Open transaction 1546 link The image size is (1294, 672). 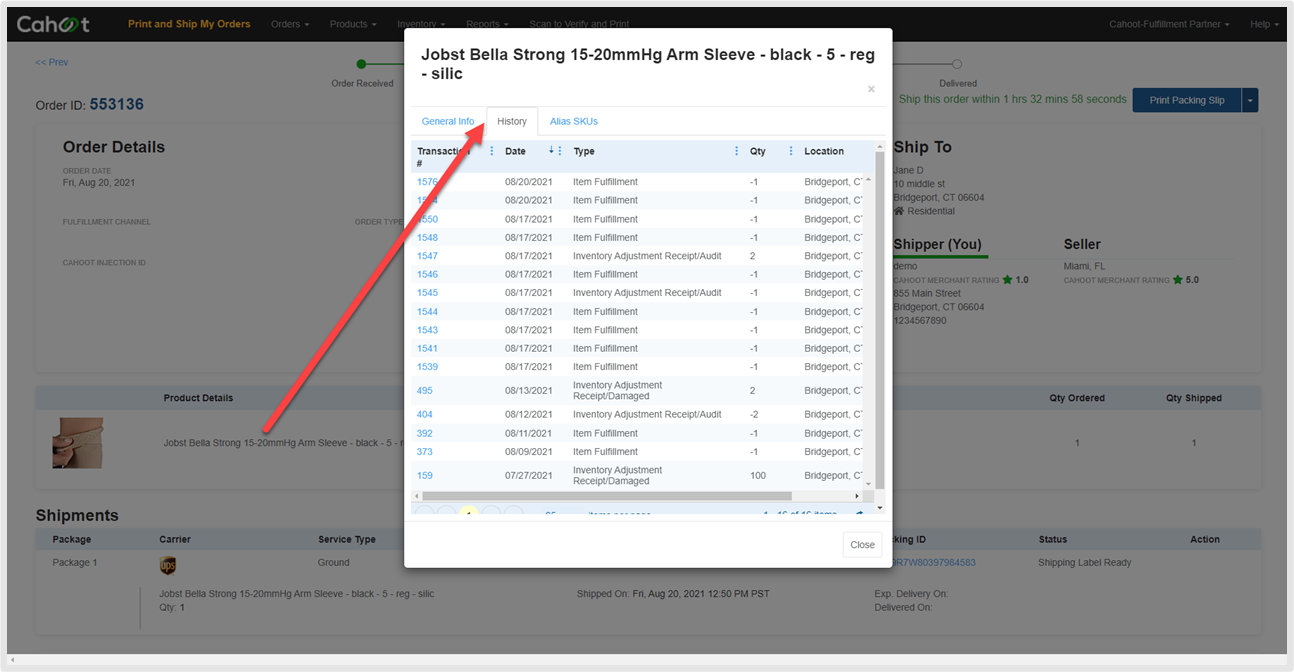coord(427,274)
